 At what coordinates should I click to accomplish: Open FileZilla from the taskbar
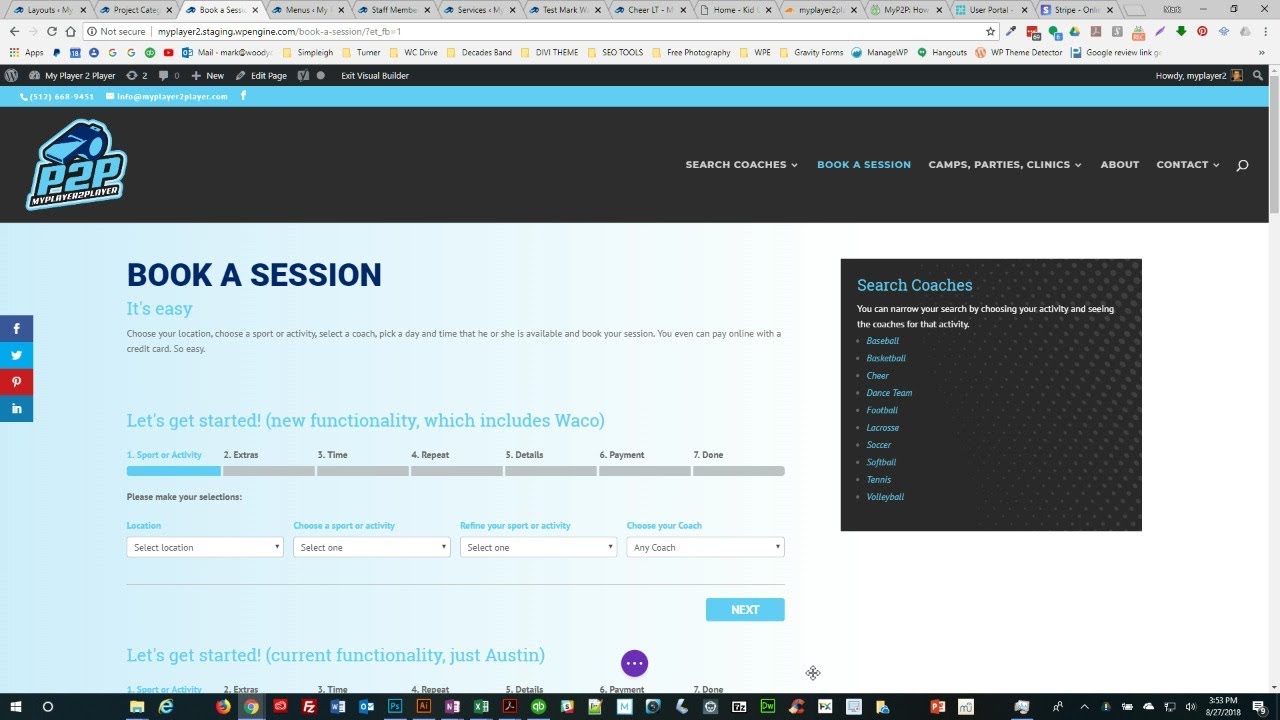(309, 706)
